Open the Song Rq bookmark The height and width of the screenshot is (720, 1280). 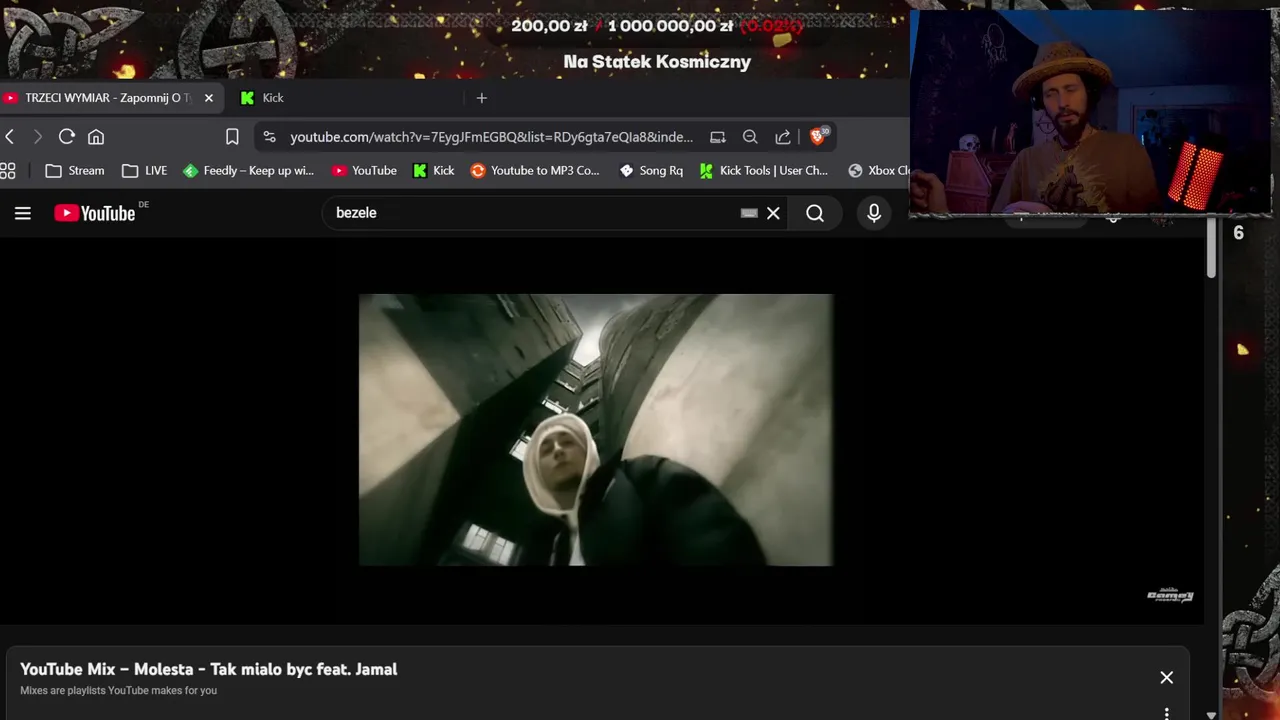point(651,171)
